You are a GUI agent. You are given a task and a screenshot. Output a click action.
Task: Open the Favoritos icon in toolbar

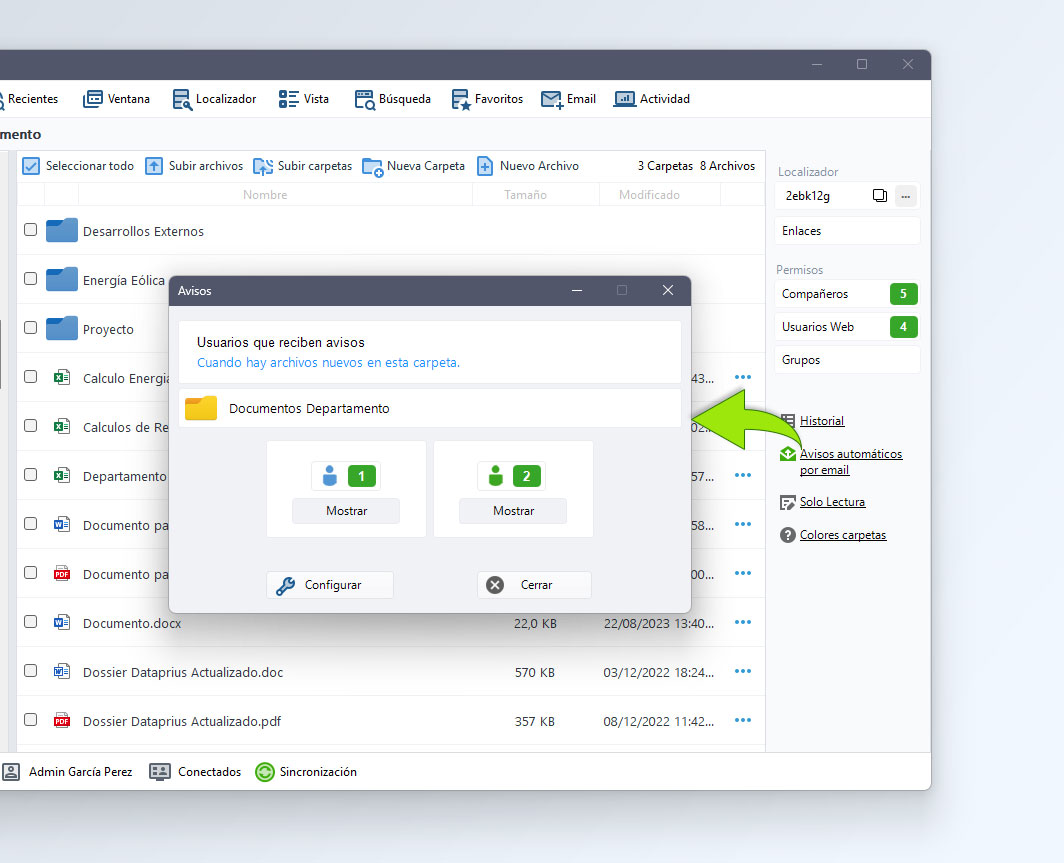point(461,99)
